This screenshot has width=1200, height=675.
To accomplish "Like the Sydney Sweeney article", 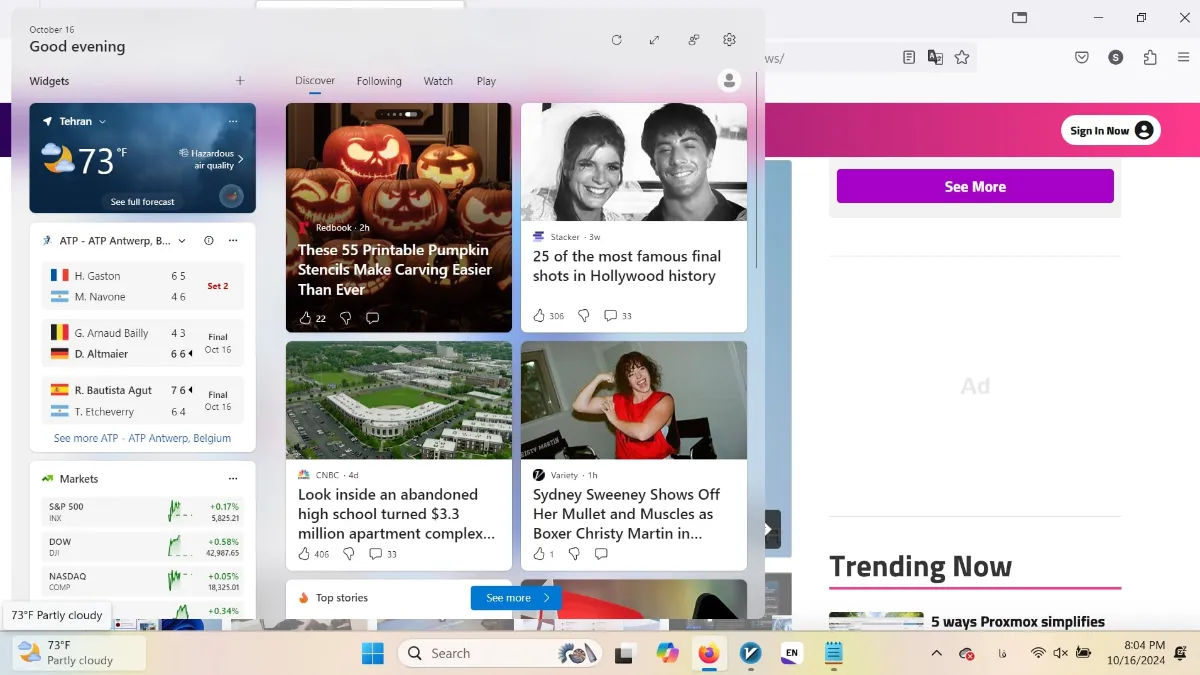I will point(540,554).
